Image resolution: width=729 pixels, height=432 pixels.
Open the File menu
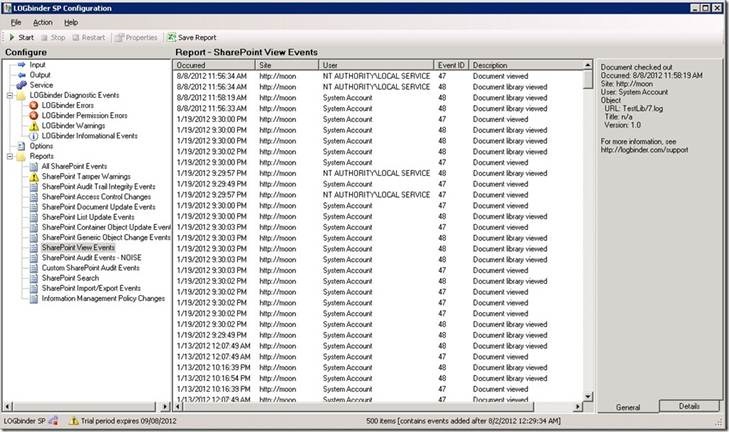[x=16, y=22]
